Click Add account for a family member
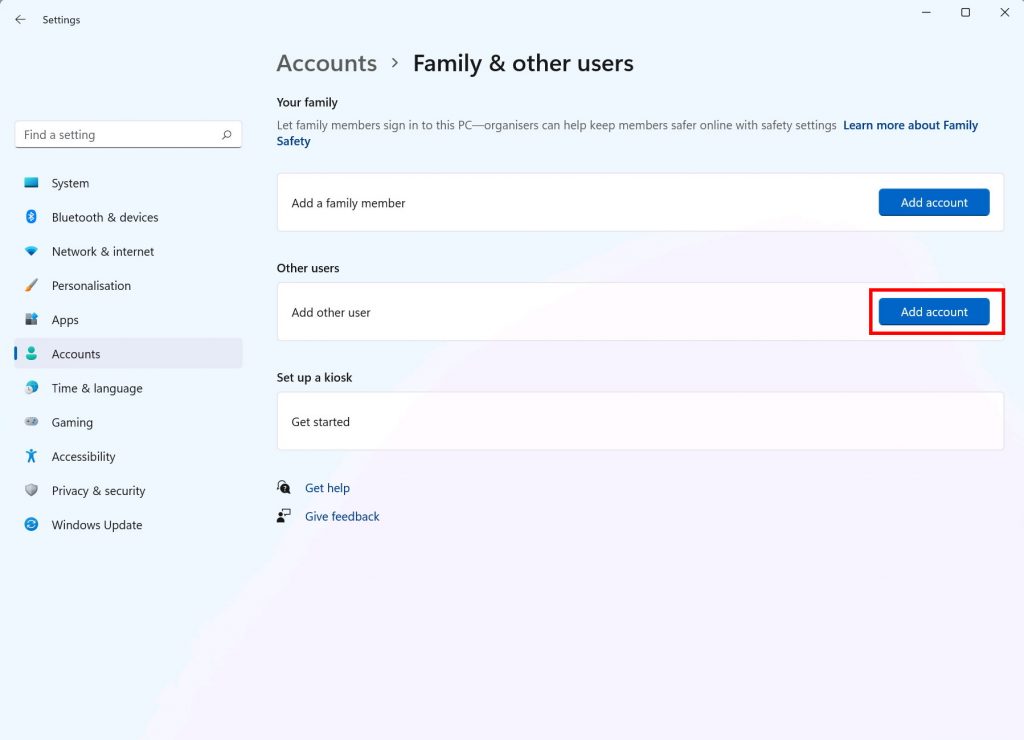The width and height of the screenshot is (1024, 740). (x=933, y=202)
